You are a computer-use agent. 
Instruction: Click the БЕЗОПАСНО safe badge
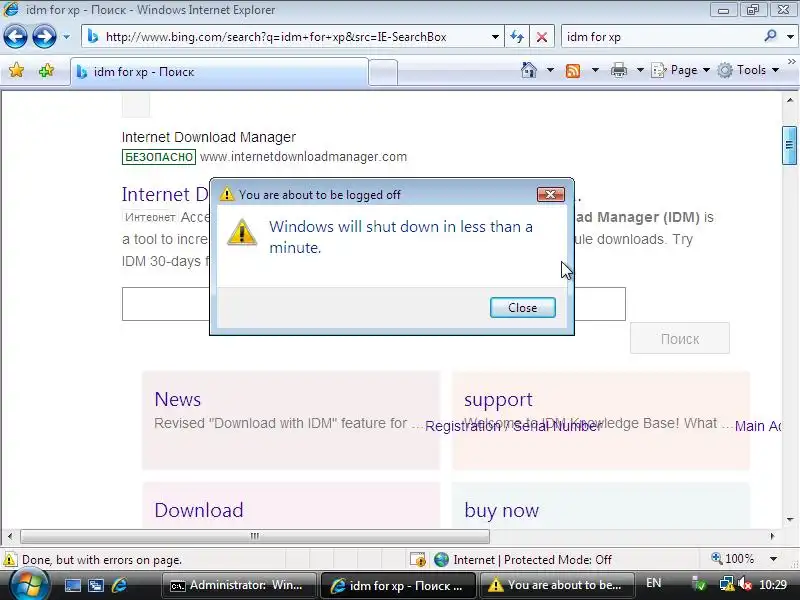tap(159, 157)
